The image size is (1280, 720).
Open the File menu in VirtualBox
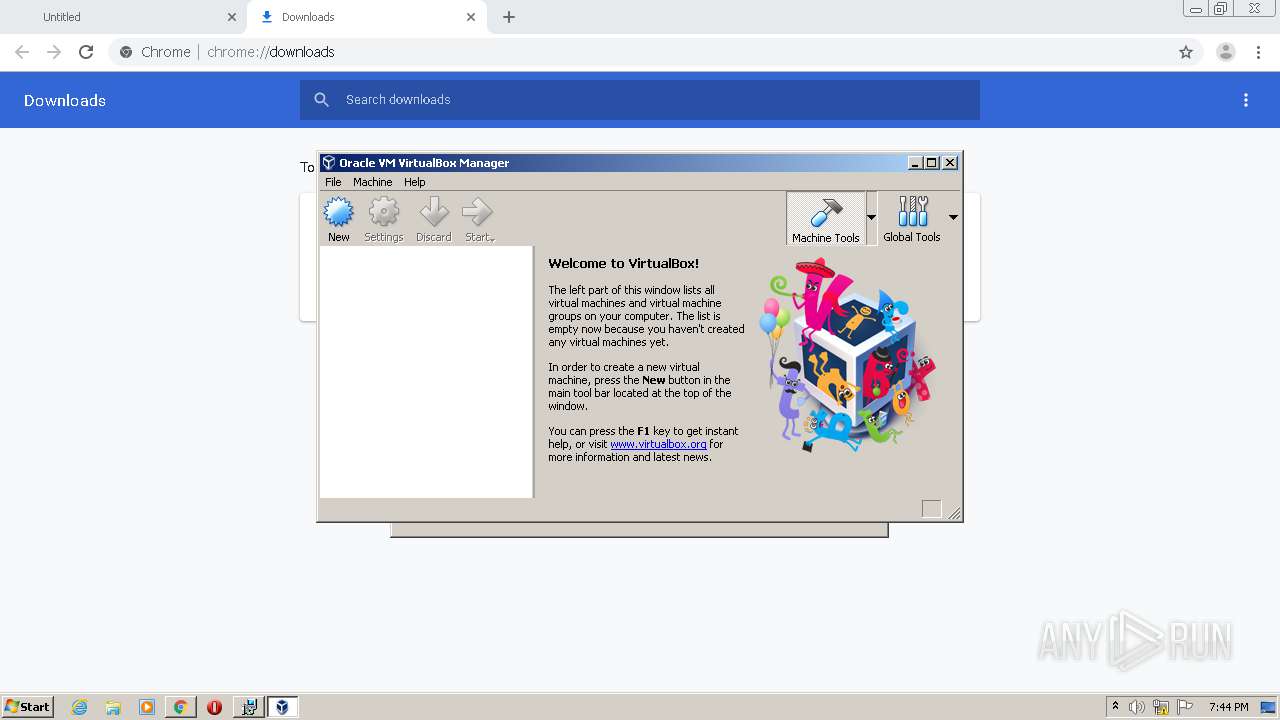click(333, 182)
